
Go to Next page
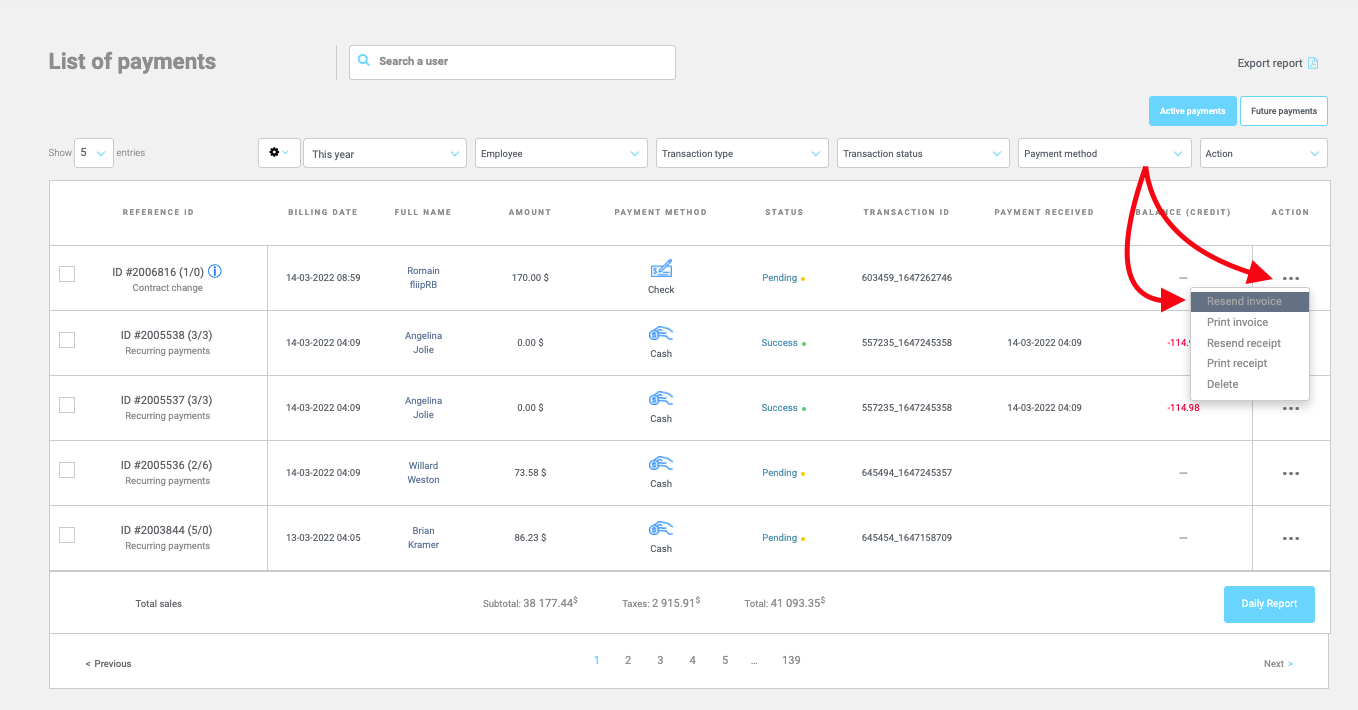click(1278, 663)
